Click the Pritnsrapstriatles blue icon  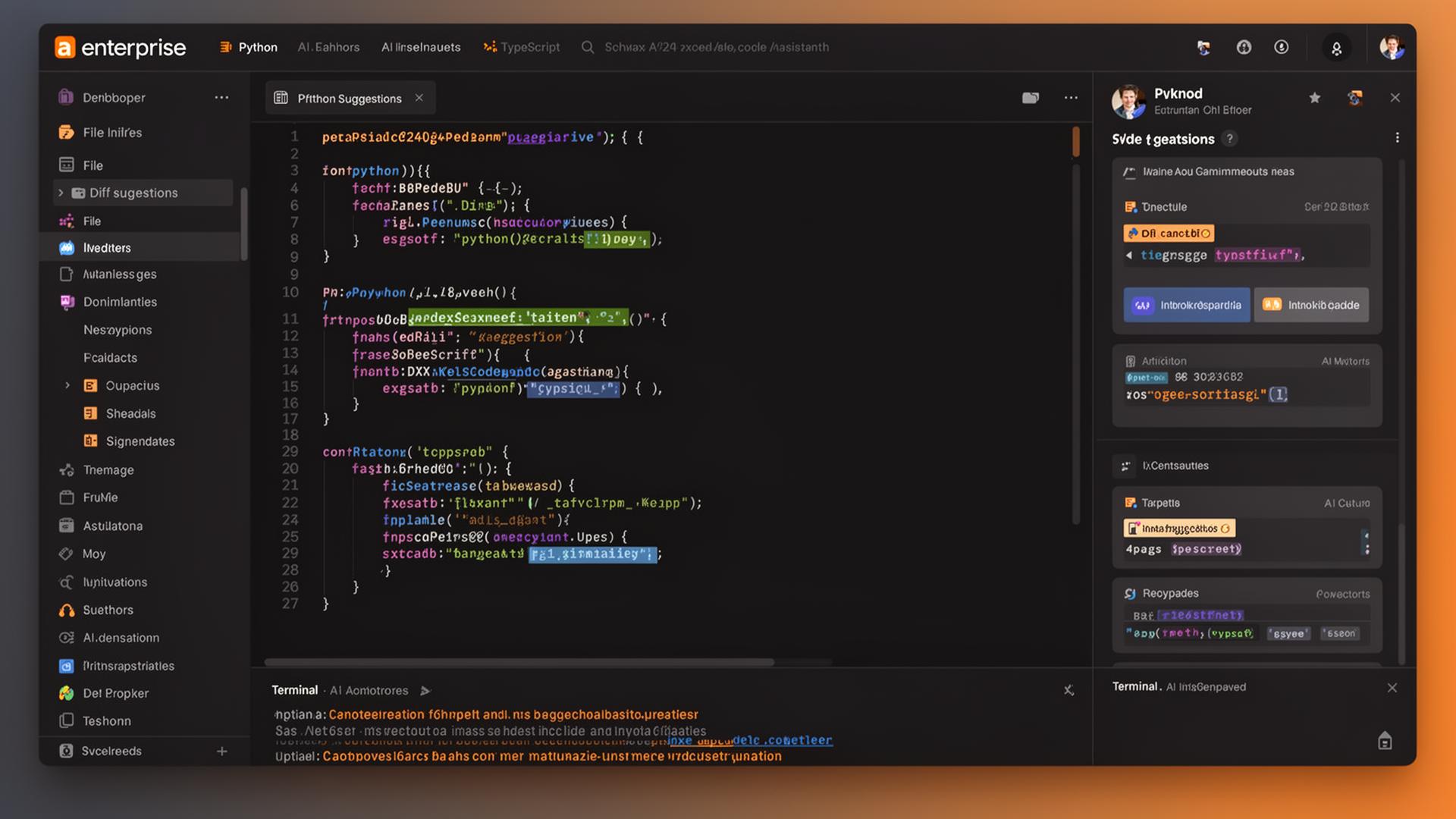67,666
